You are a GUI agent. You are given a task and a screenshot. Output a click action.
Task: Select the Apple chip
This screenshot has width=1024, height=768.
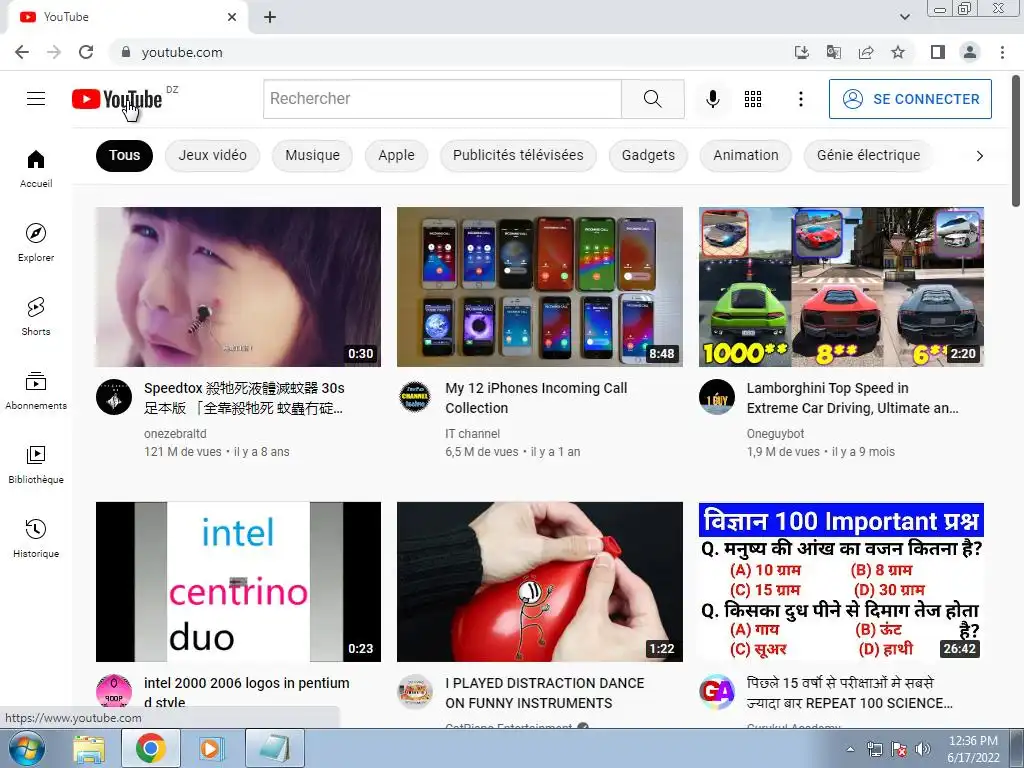tap(396, 155)
